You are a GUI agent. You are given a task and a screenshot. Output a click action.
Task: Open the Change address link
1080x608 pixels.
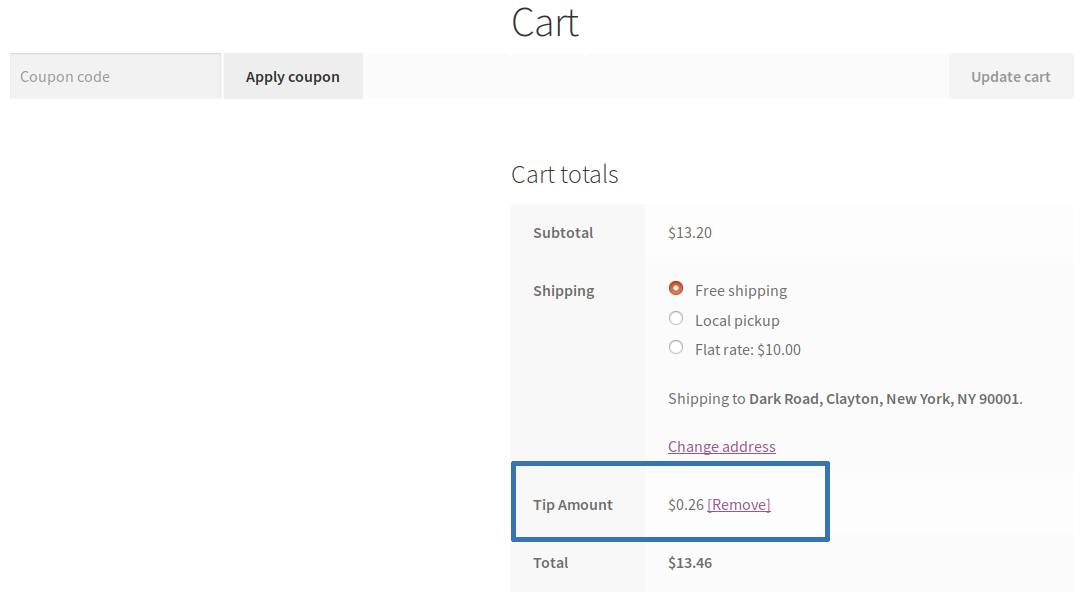(721, 446)
